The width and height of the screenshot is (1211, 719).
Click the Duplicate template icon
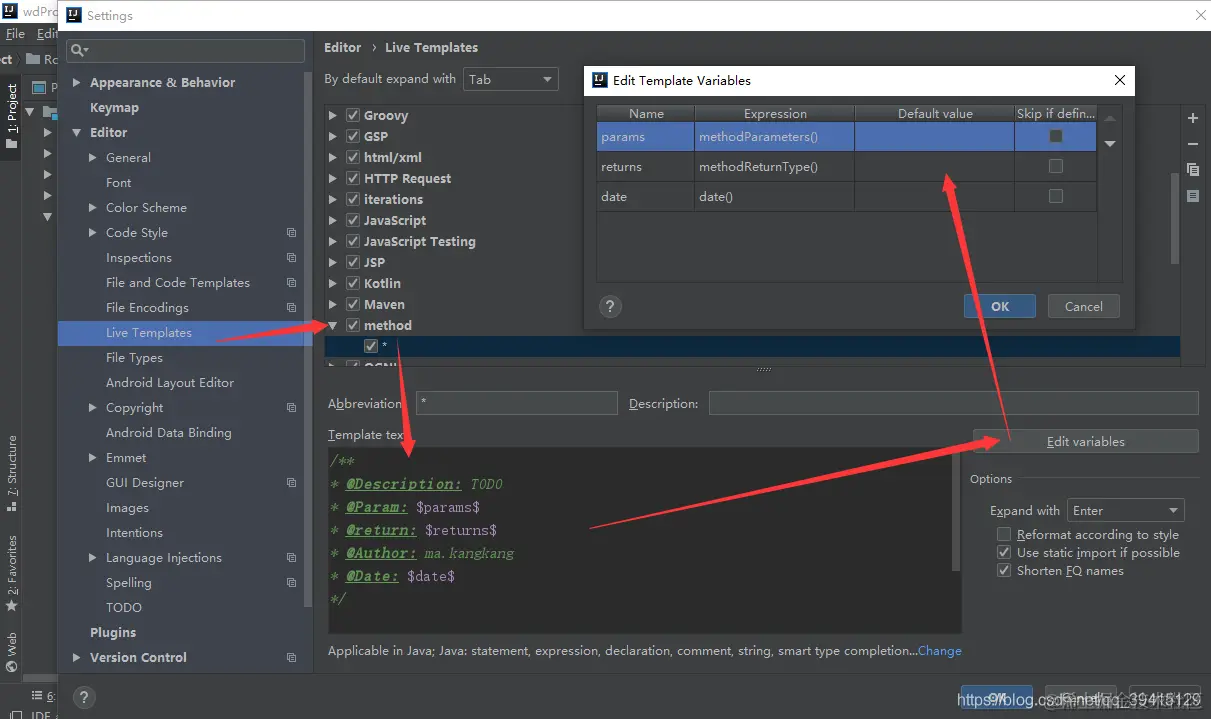point(1193,170)
